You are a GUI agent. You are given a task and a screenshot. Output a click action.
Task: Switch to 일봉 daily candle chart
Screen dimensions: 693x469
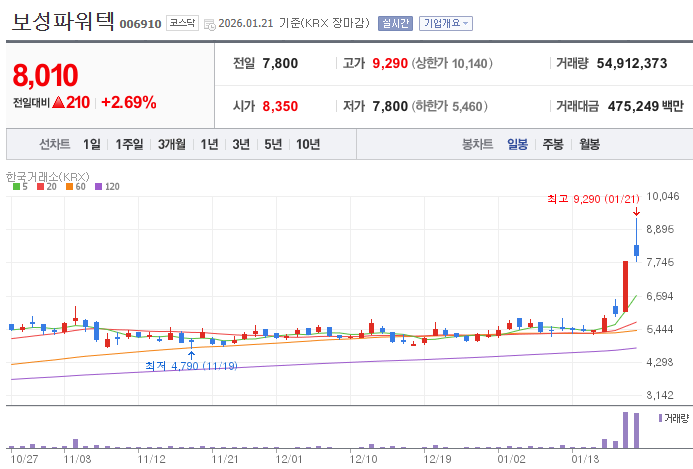(518, 144)
